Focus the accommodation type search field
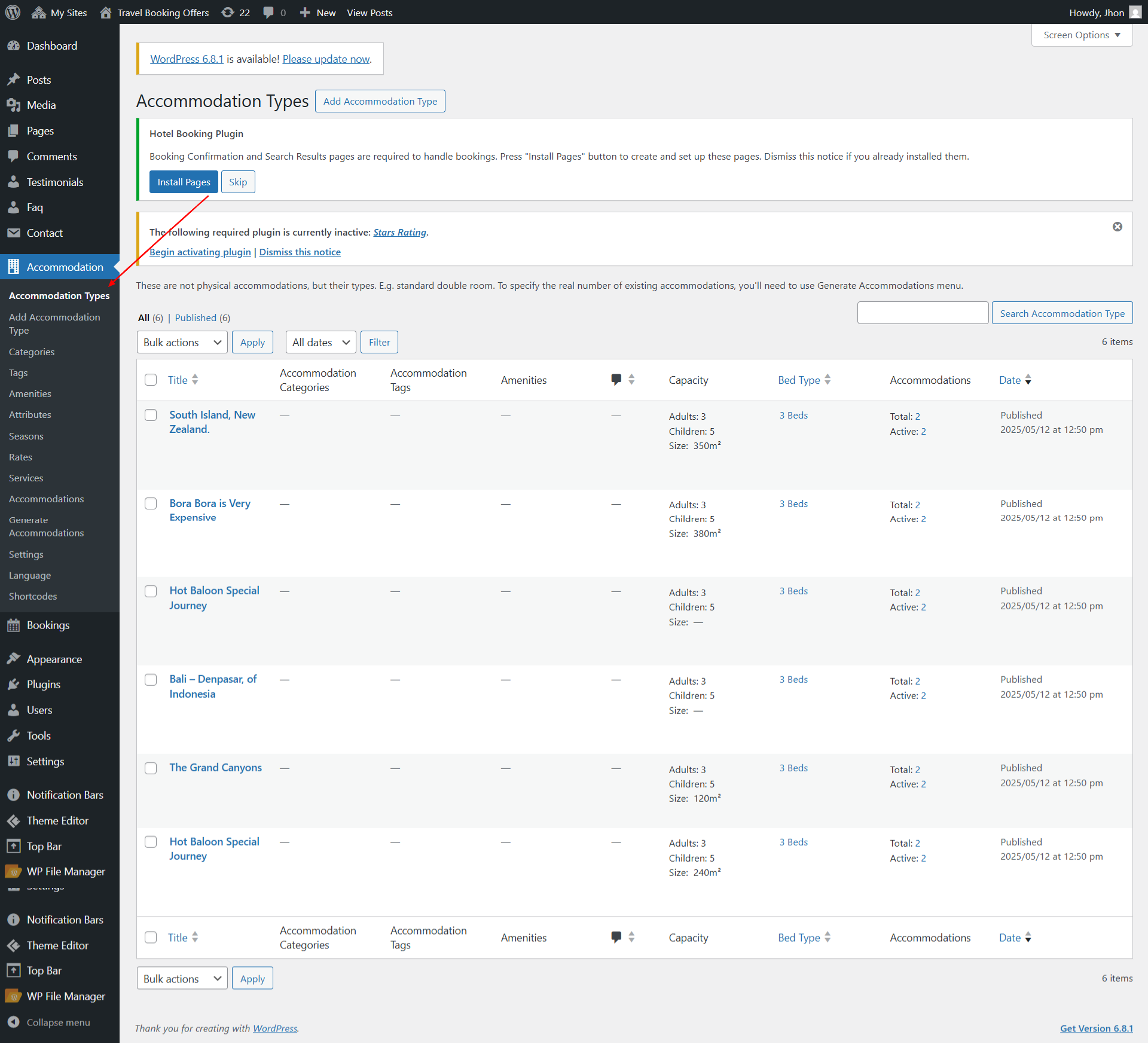 pos(923,313)
